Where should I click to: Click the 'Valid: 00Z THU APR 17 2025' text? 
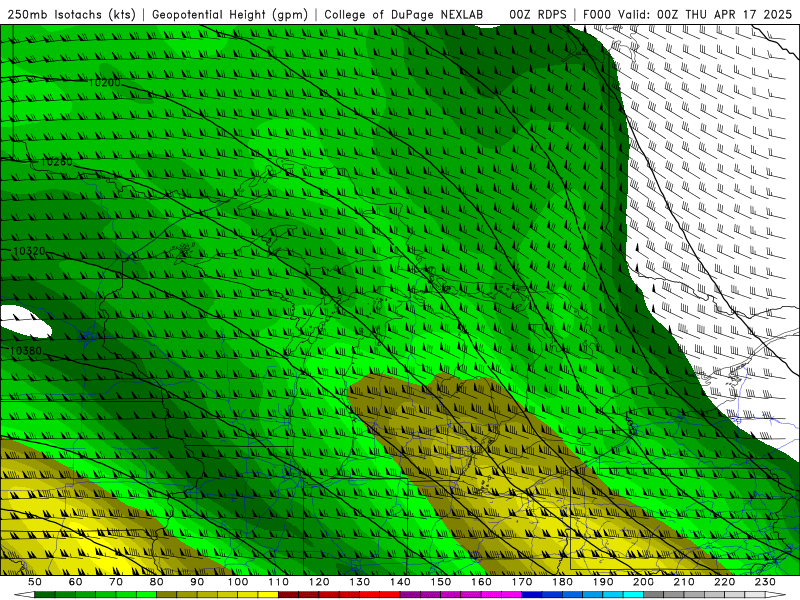point(705,14)
